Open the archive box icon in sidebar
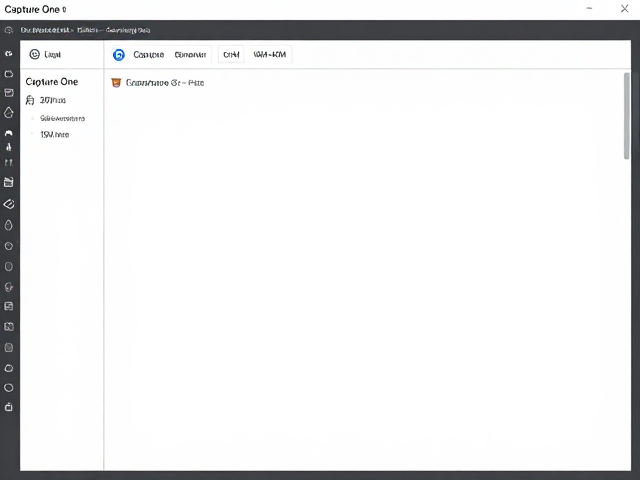This screenshot has height=480, width=640. pyautogui.click(x=9, y=93)
